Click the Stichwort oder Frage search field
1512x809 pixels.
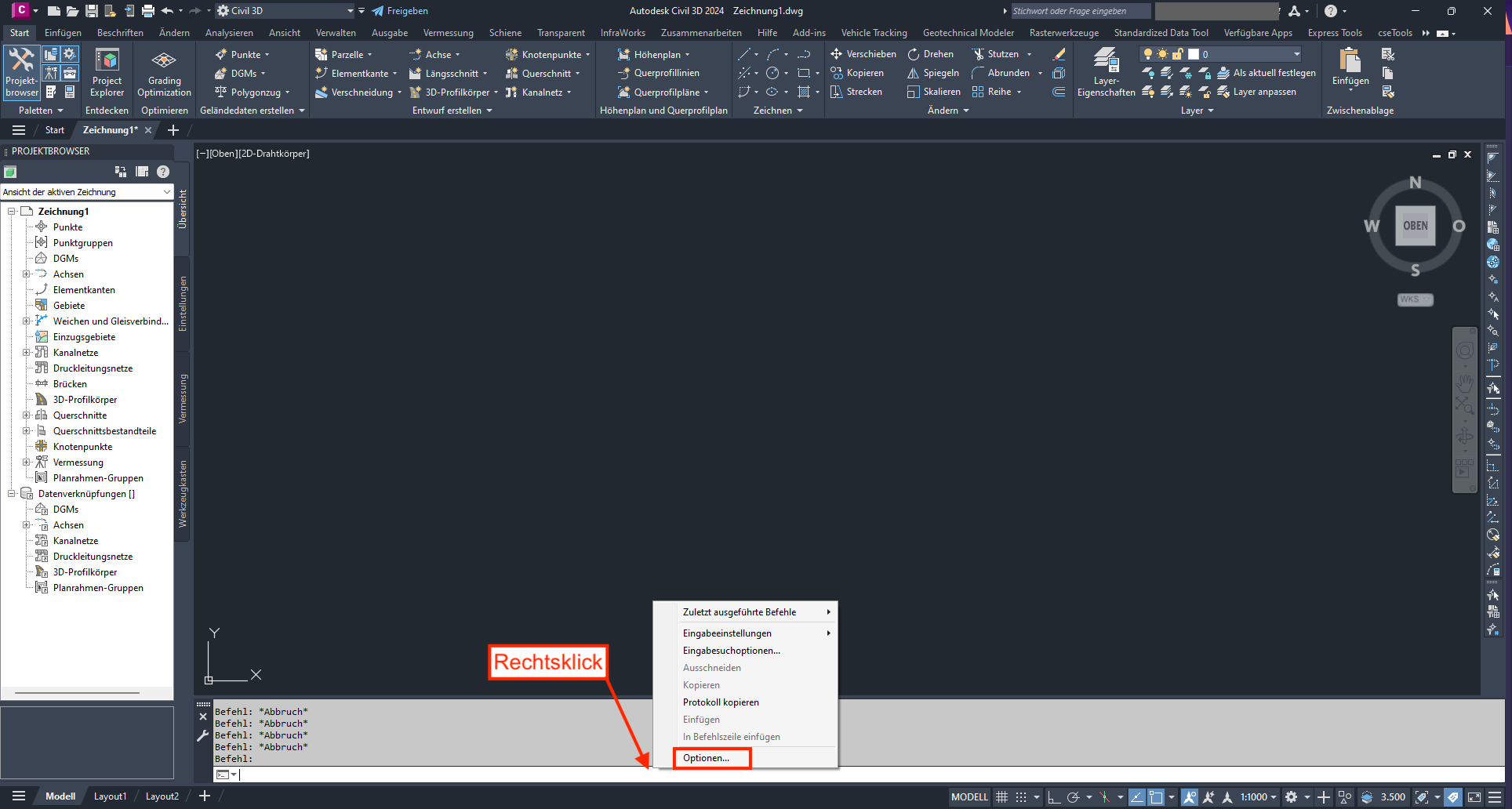1081,11
